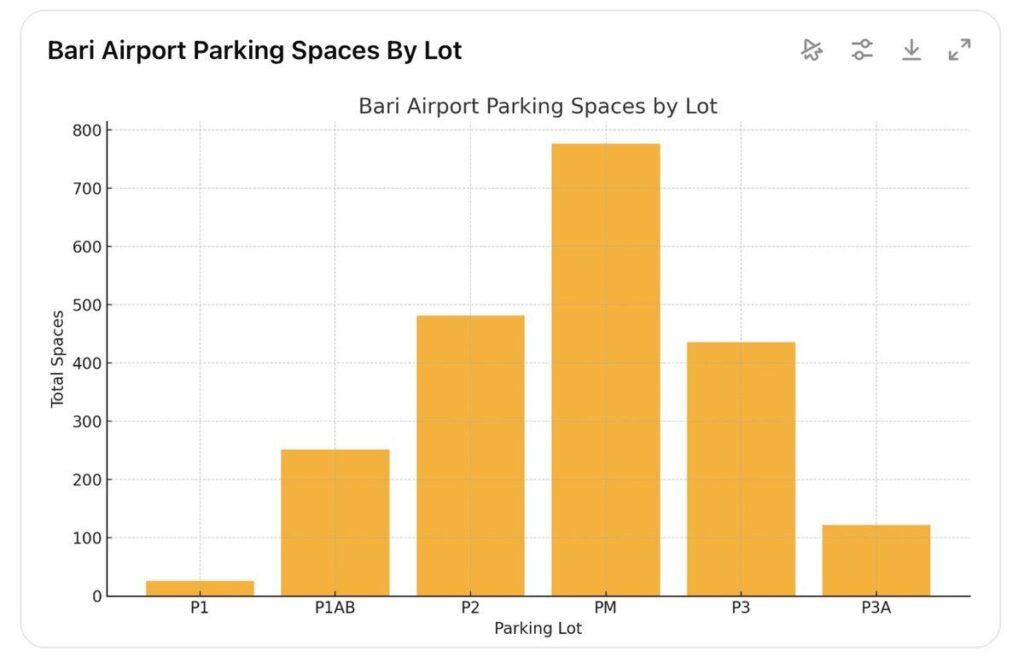Select the cursor-slash icon in the toolbar
The width and height of the screenshot is (1024, 669).
pos(813,50)
